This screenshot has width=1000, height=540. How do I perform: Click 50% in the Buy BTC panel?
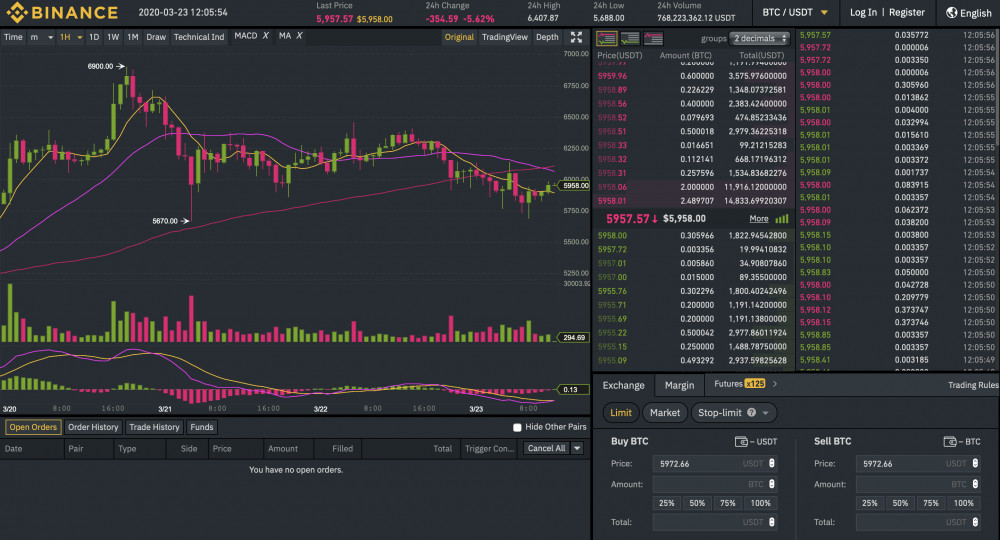[x=697, y=503]
